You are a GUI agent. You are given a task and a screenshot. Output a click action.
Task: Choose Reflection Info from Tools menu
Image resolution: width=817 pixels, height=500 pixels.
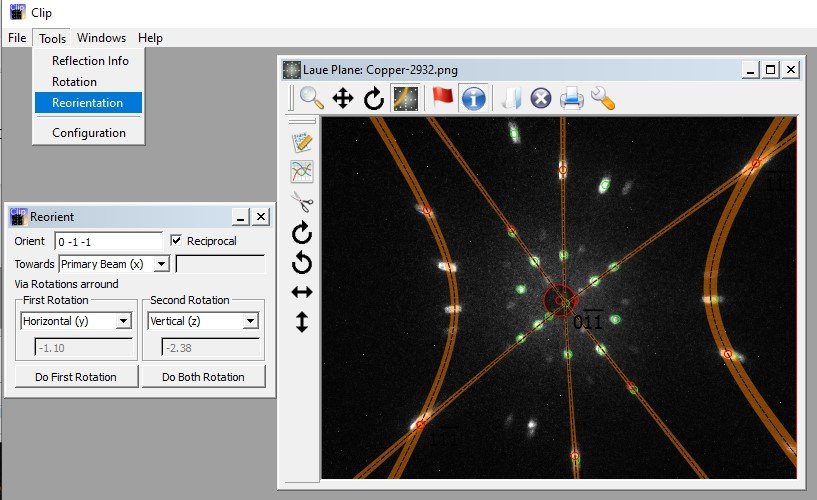[90, 61]
